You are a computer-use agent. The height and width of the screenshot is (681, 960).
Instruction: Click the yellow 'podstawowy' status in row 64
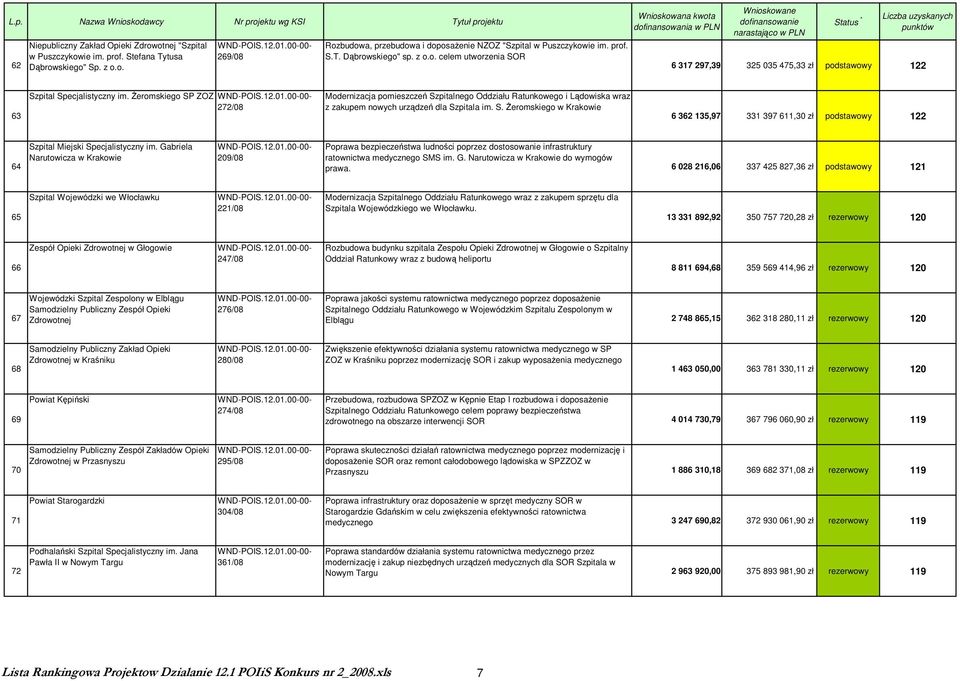(x=848, y=167)
